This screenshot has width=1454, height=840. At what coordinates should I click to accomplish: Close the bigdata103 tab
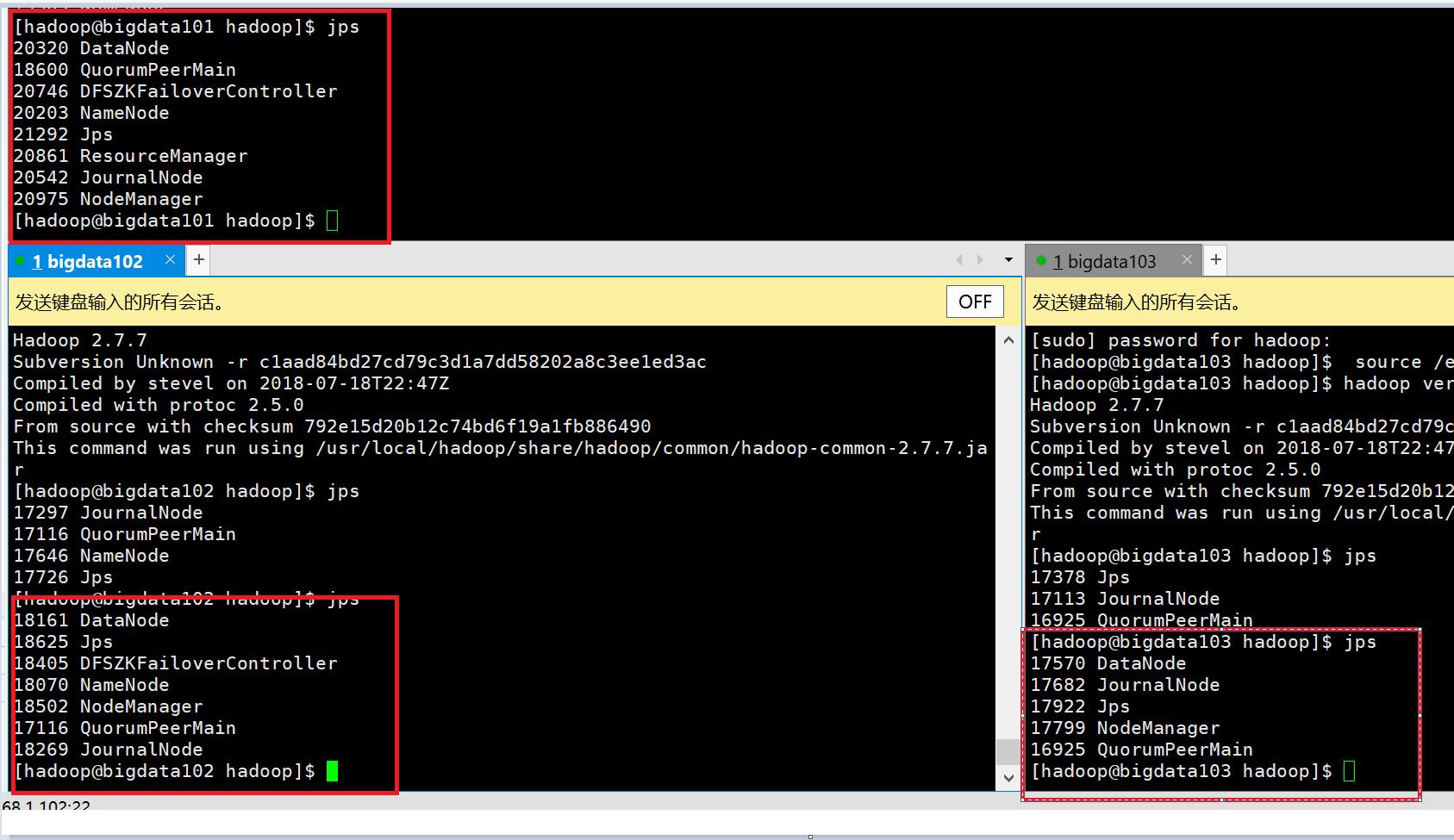(x=1187, y=259)
